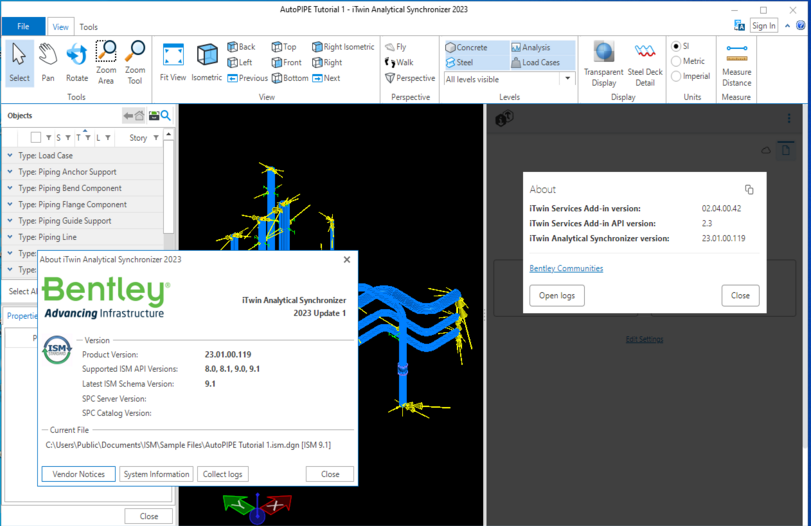The image size is (811, 526).
Task: Select the Select arrow tool
Action: point(19,63)
